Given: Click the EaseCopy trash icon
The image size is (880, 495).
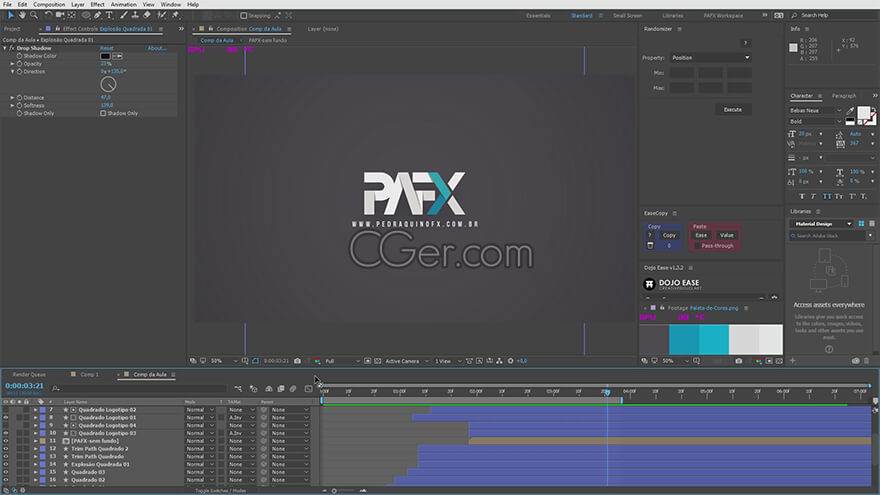Looking at the screenshot, I should [650, 245].
